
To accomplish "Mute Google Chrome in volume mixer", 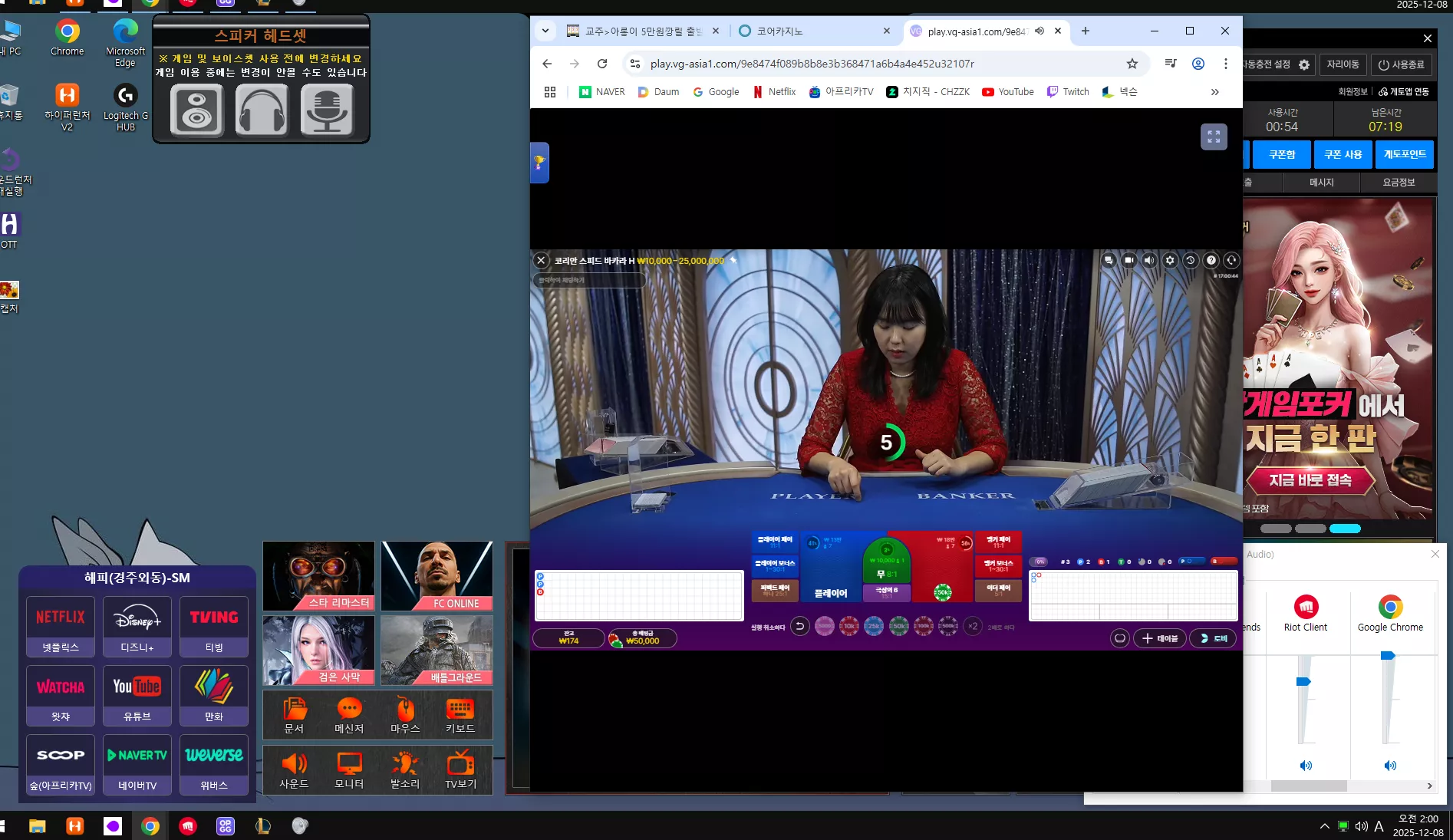I will pyautogui.click(x=1390, y=766).
